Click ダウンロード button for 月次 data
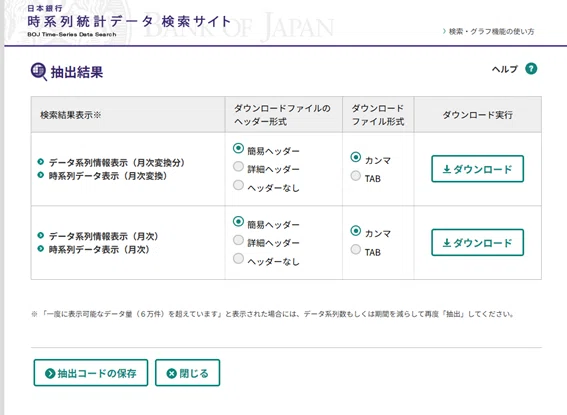Image resolution: width=567 pixels, height=415 pixels. (477, 243)
